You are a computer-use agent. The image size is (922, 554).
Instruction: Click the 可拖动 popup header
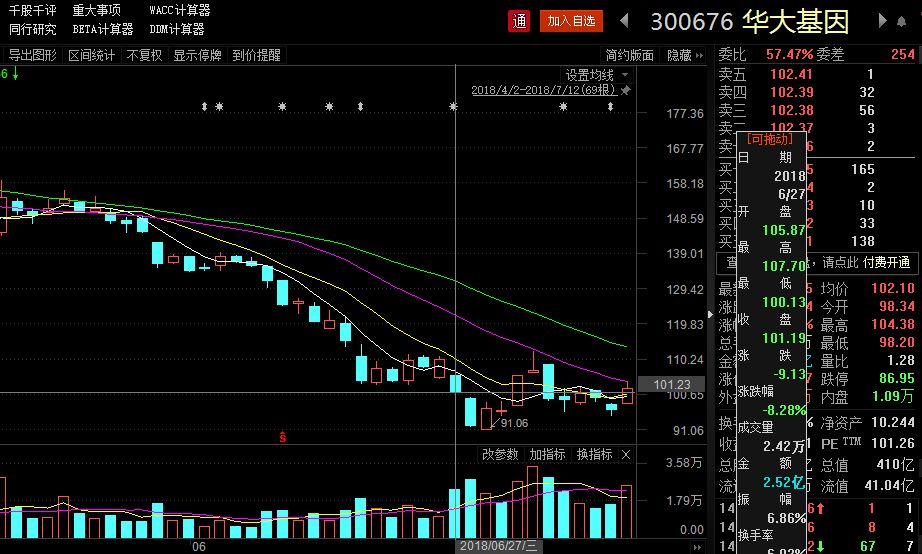coord(770,139)
